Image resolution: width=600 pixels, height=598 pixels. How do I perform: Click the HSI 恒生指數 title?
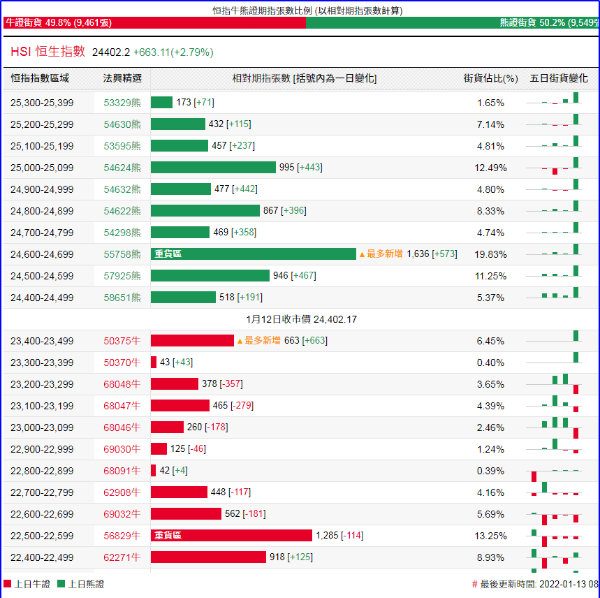pyautogui.click(x=47, y=52)
